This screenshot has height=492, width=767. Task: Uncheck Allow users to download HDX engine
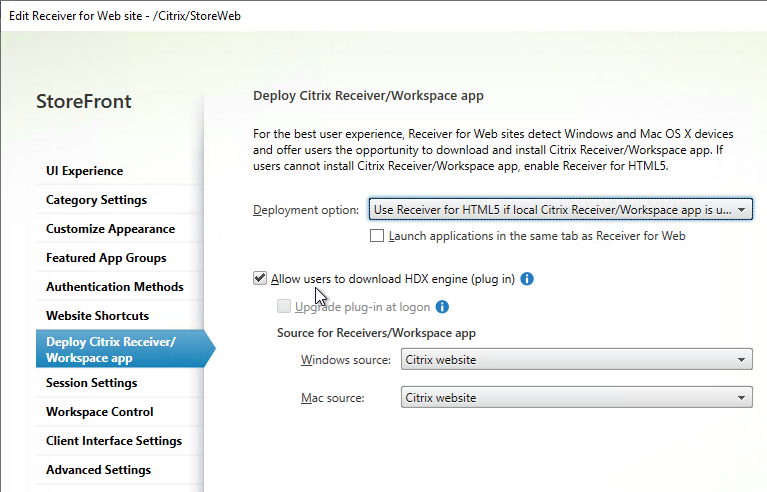pyautogui.click(x=260, y=278)
